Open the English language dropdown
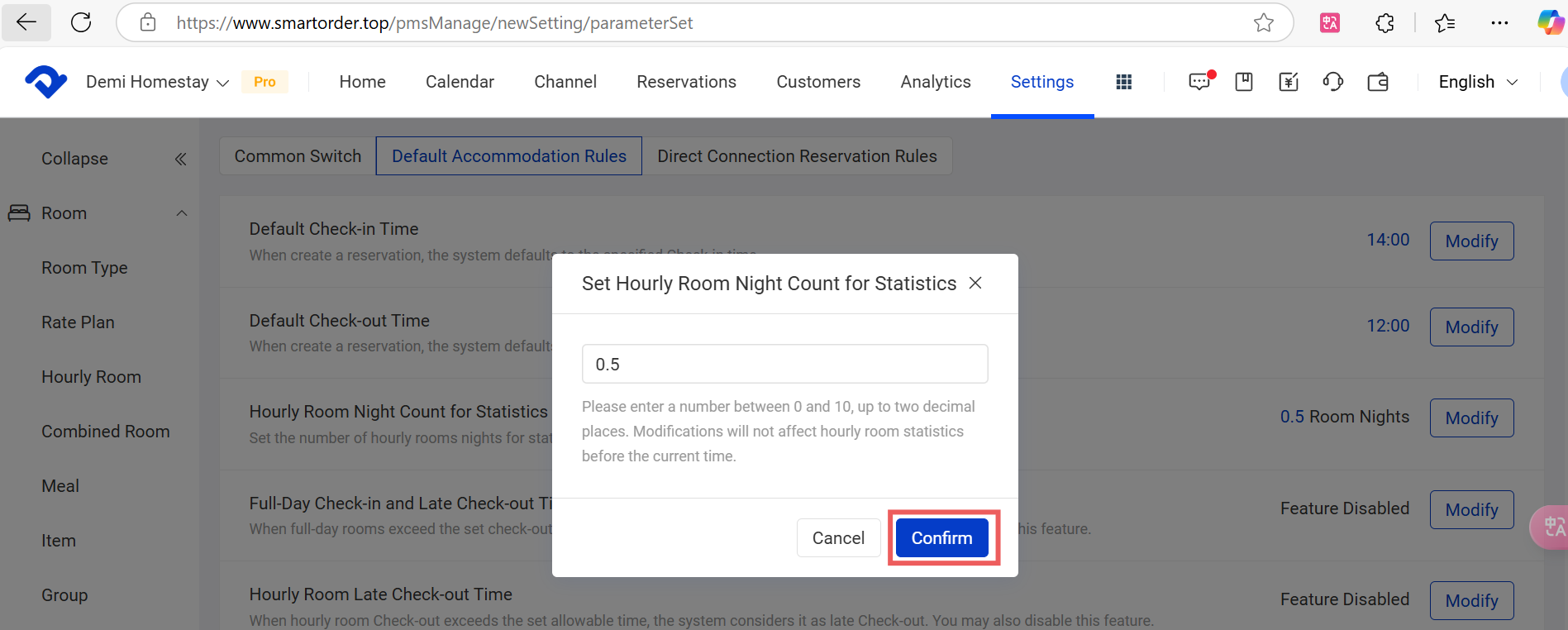This screenshot has width=1568, height=630. [1478, 82]
